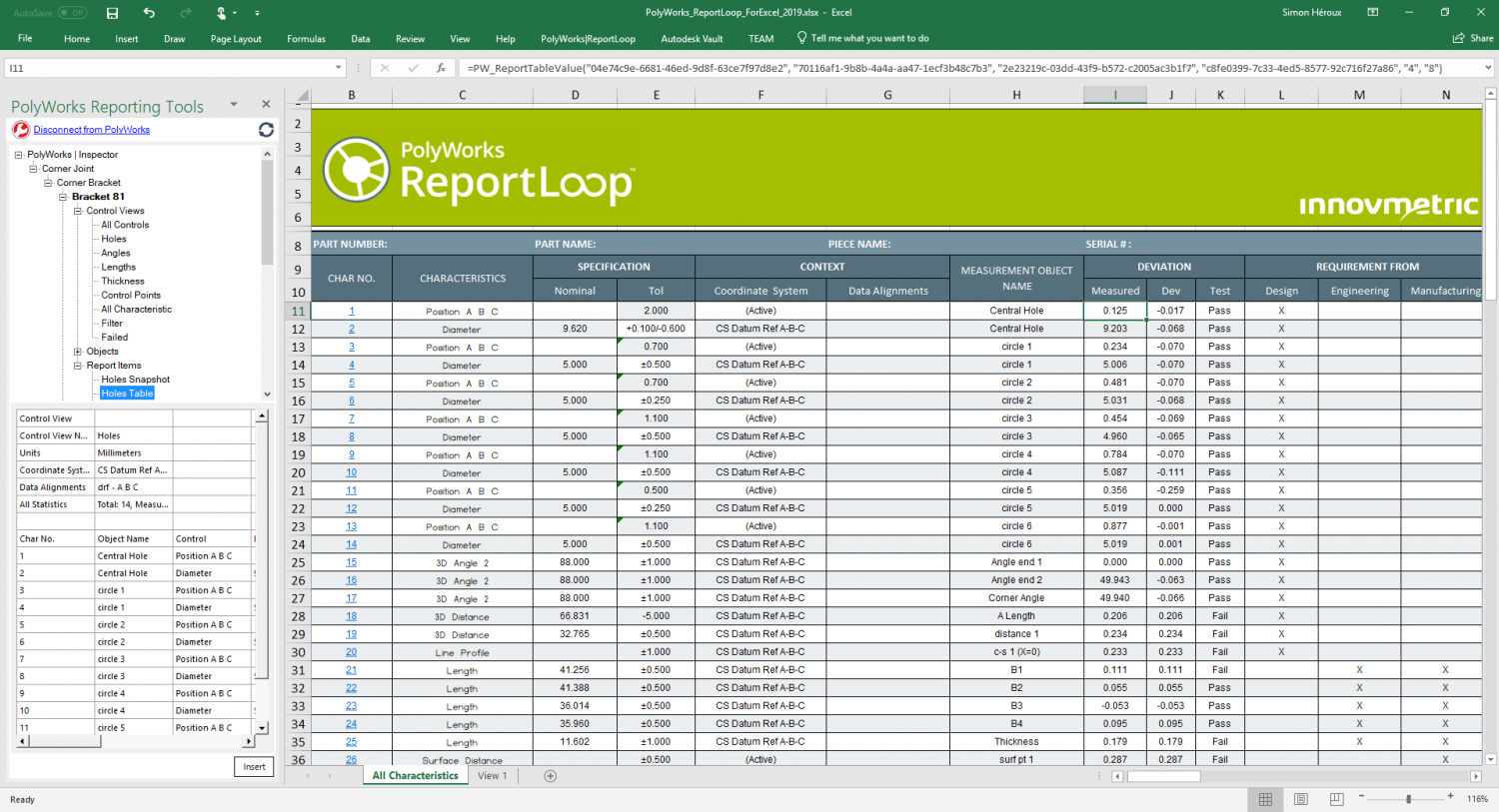Click the New sheet plus icon

click(x=550, y=776)
